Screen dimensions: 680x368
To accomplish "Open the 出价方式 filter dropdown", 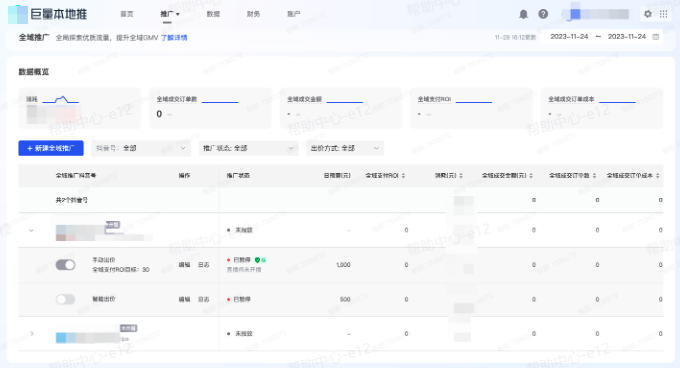I will click(345, 148).
